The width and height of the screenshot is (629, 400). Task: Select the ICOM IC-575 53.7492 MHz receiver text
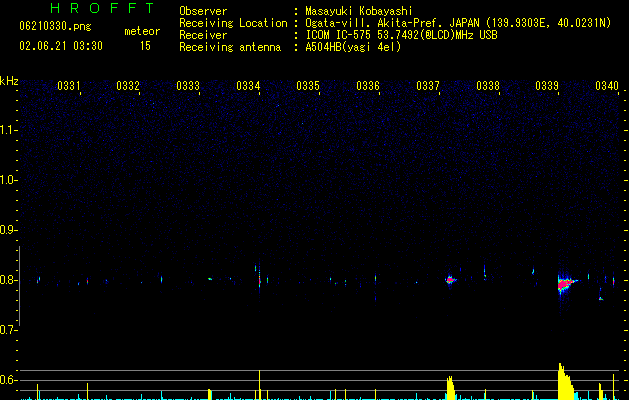[401, 35]
